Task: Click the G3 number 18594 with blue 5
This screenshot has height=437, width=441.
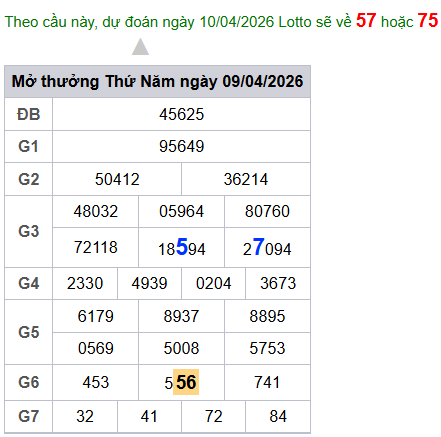Action: coord(181,247)
